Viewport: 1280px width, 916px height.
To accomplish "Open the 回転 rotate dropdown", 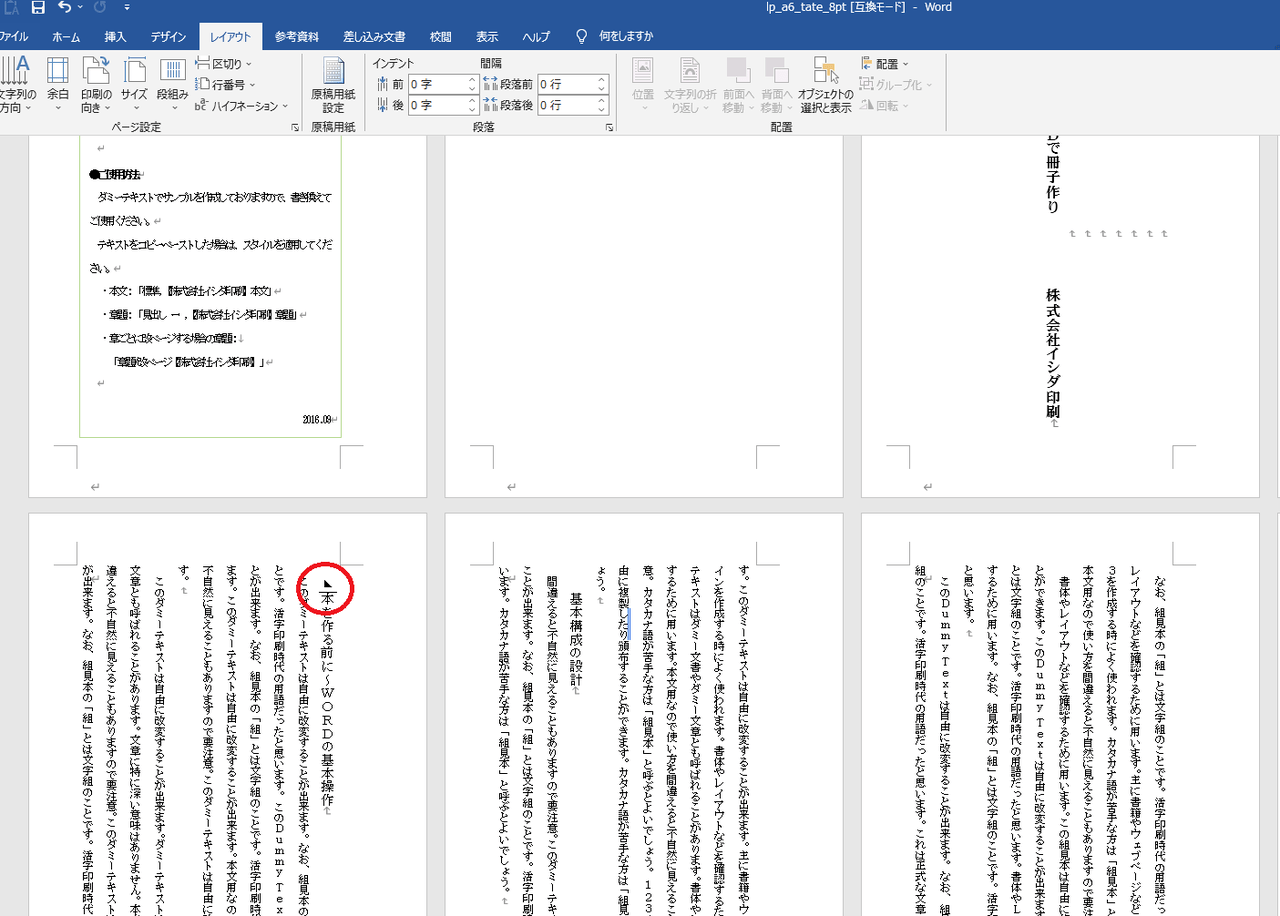I will click(x=885, y=106).
